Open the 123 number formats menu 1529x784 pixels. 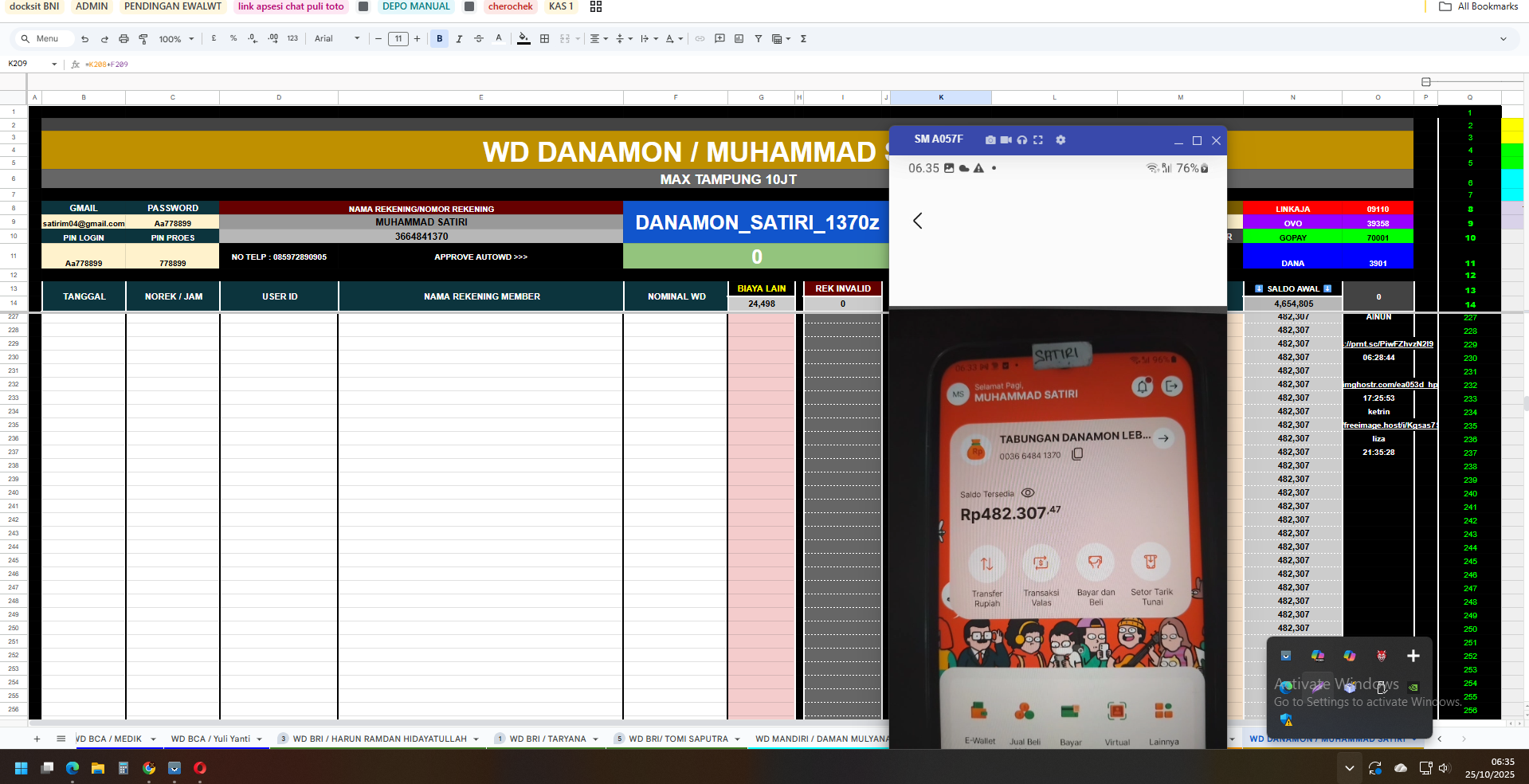pos(292,38)
